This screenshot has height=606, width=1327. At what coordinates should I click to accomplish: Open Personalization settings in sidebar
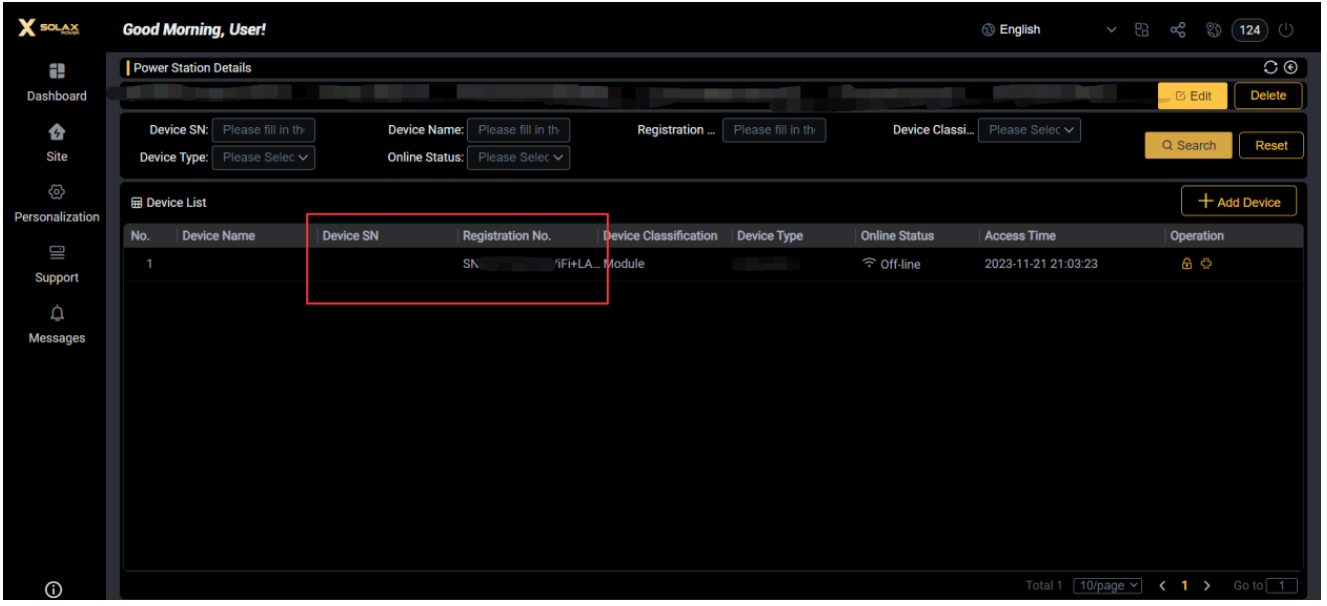click(56, 202)
